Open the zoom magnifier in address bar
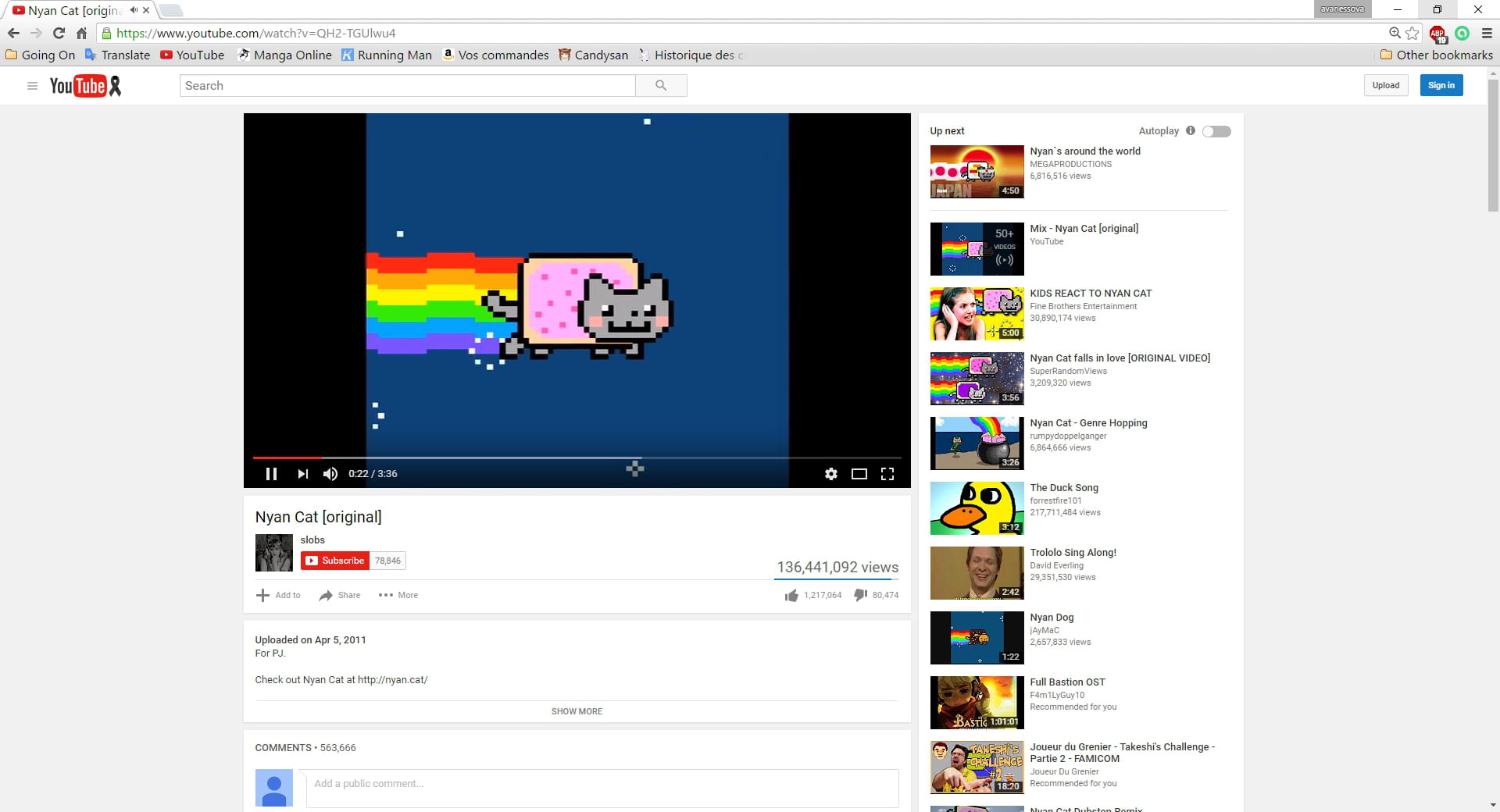The image size is (1500, 812). [x=1395, y=33]
